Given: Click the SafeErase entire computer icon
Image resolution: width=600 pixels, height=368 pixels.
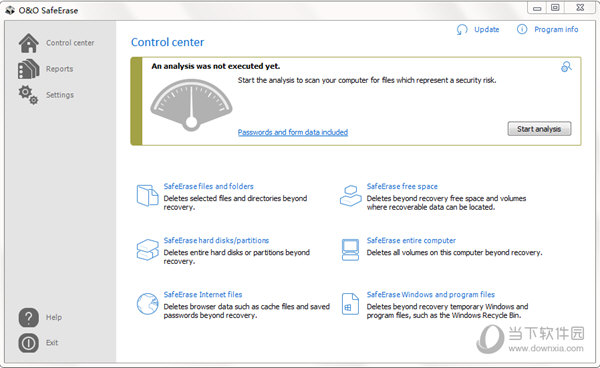Looking at the screenshot, I should click(x=351, y=250).
